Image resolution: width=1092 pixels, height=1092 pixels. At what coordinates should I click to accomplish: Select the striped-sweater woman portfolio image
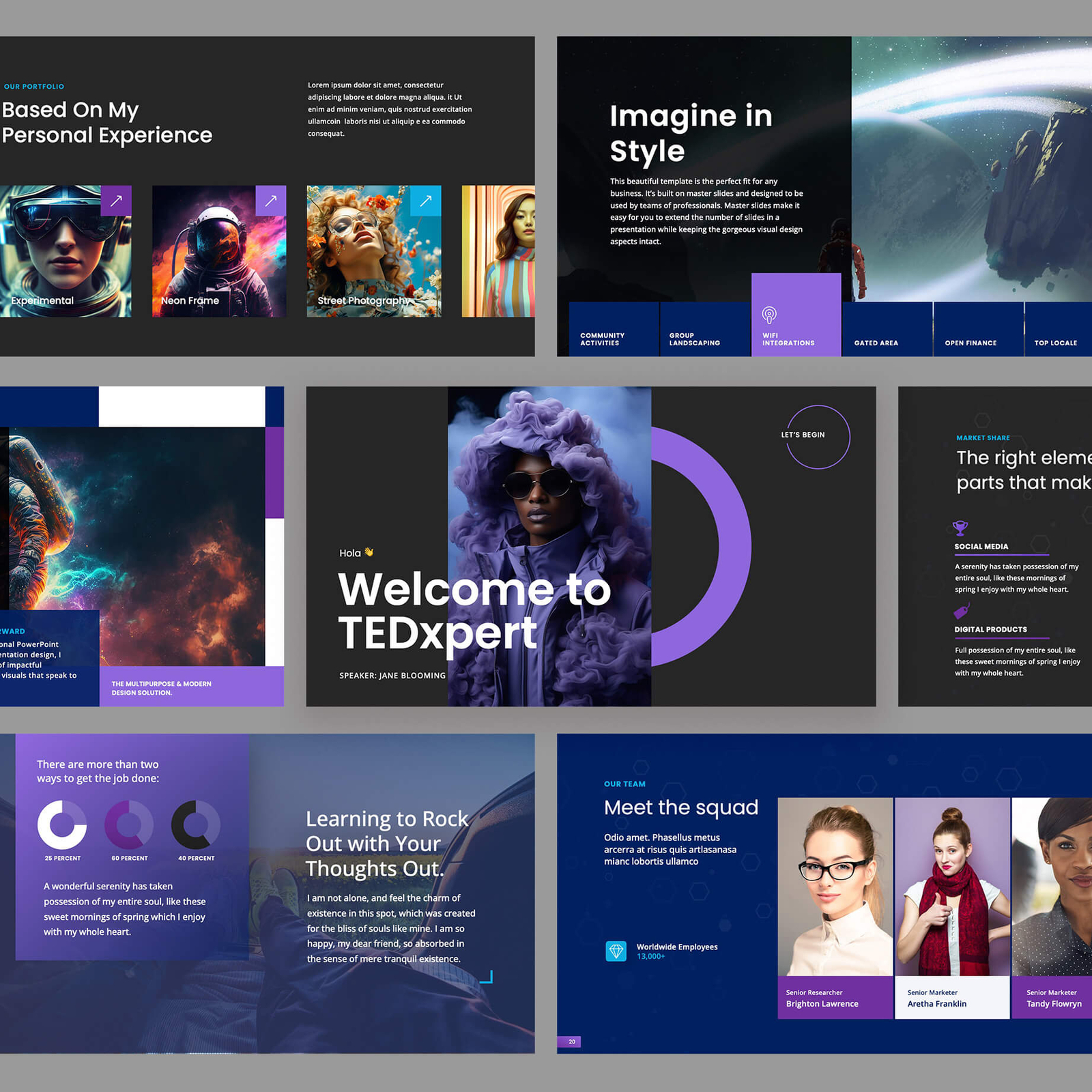coord(498,251)
